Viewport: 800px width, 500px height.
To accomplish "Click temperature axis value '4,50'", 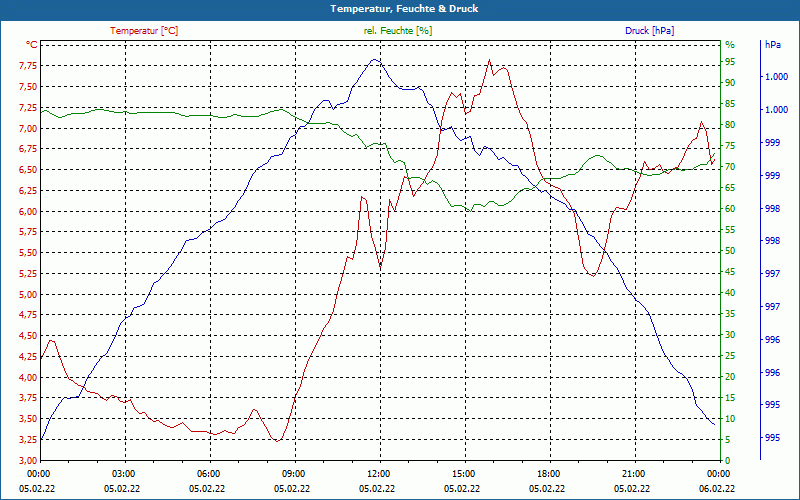I will click(x=28, y=336).
